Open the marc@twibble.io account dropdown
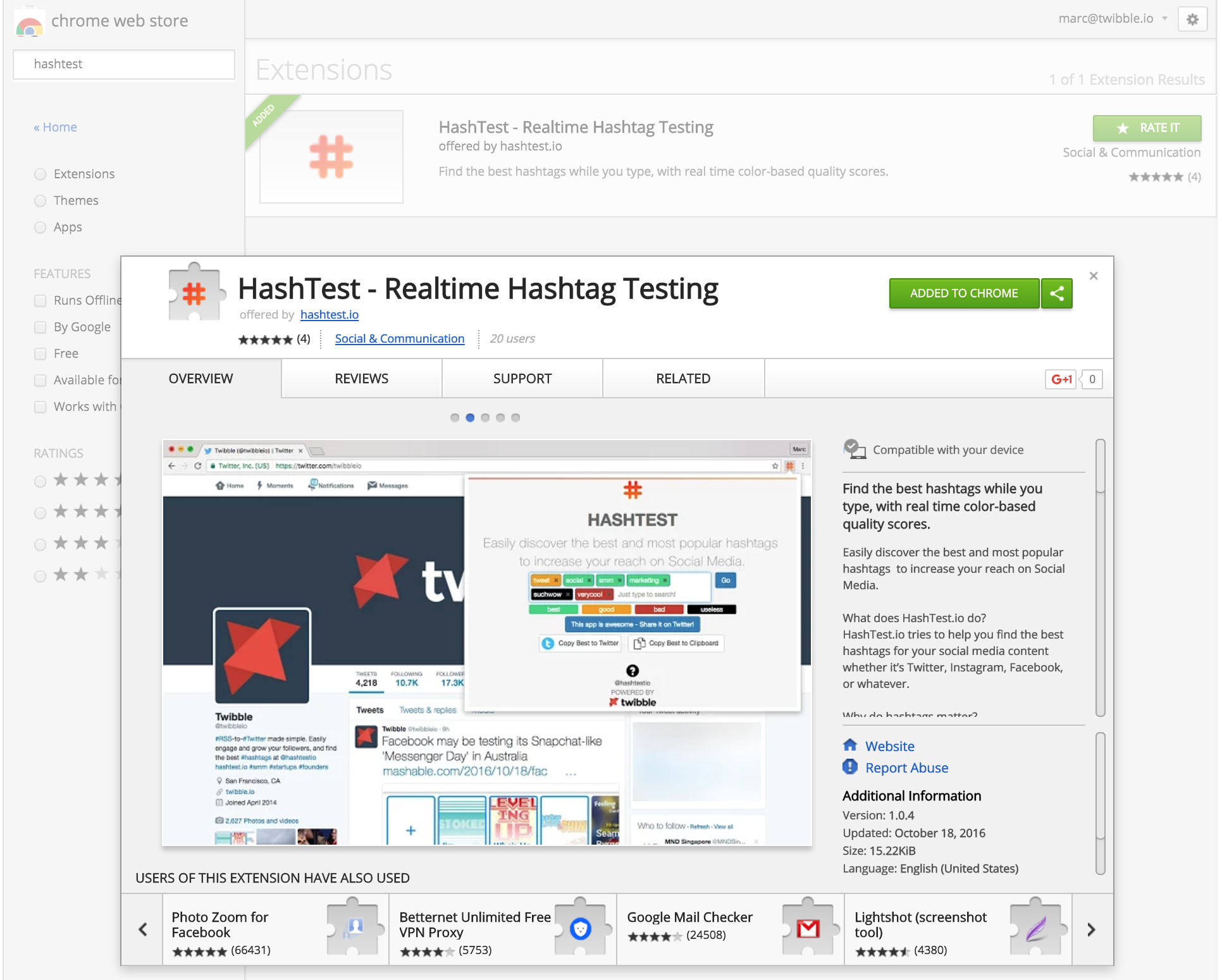This screenshot has width=1222, height=980. (x=1113, y=18)
